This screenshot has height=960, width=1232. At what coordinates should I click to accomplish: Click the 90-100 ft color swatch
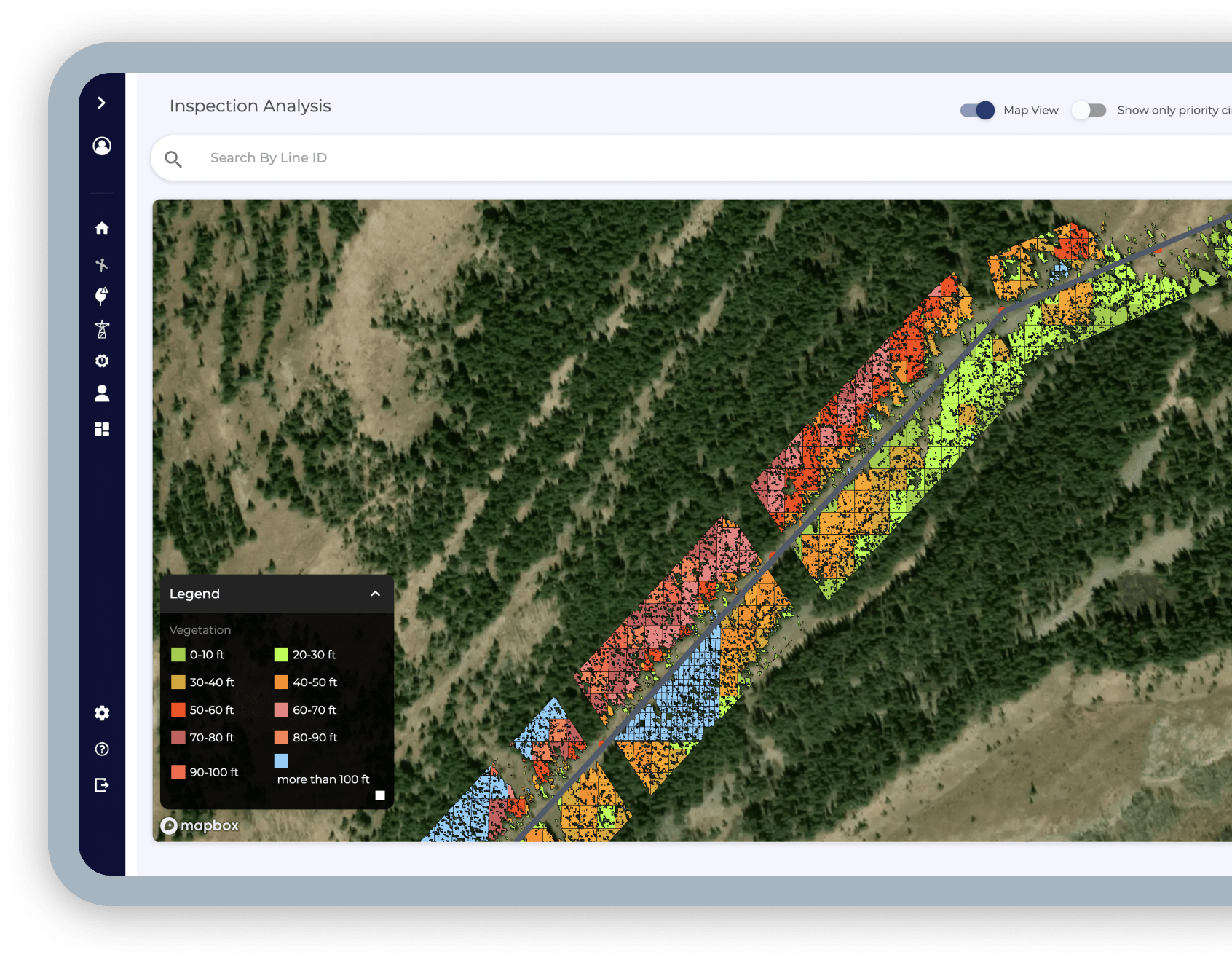tap(178, 771)
